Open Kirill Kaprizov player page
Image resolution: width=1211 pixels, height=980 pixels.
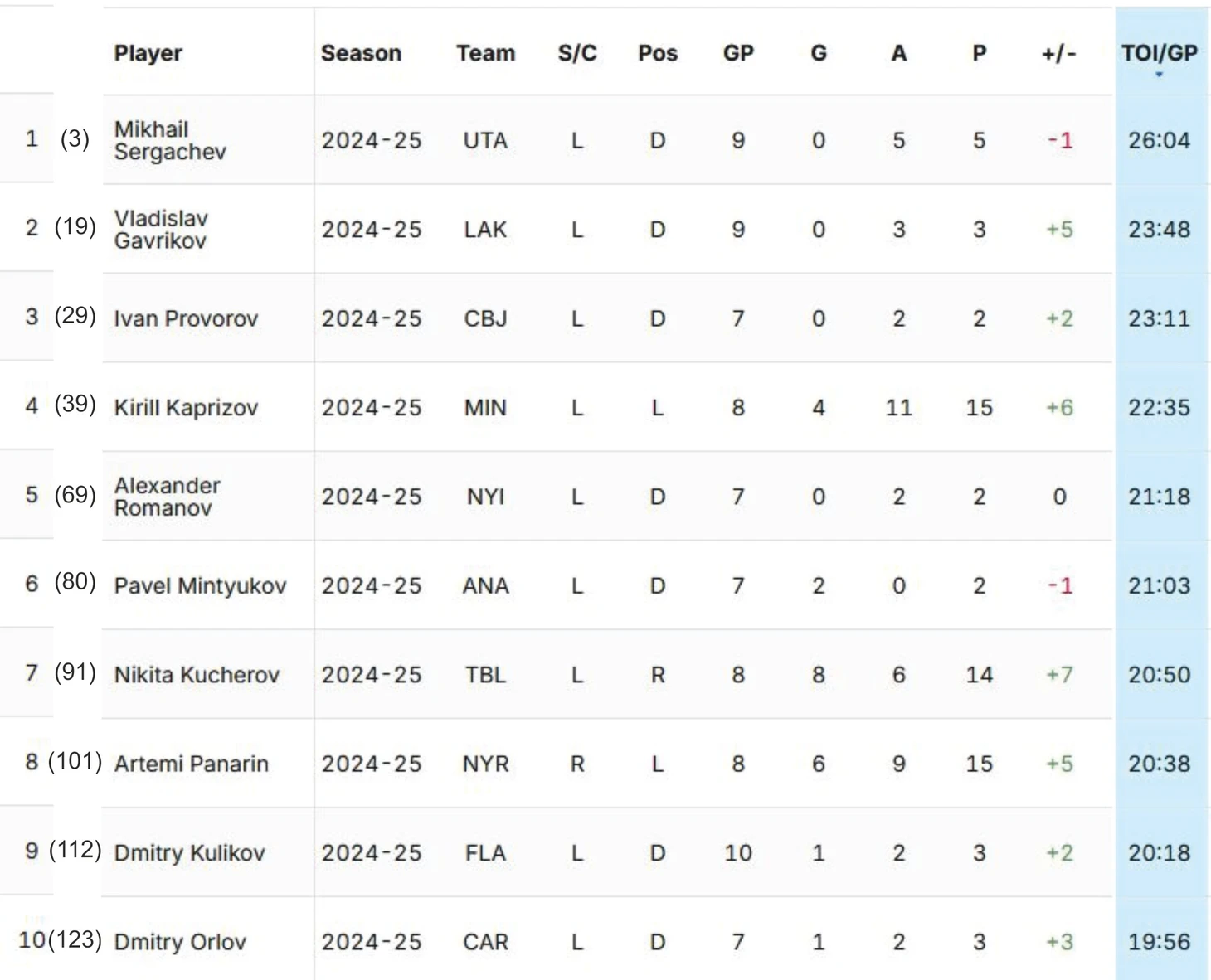pyautogui.click(x=186, y=408)
